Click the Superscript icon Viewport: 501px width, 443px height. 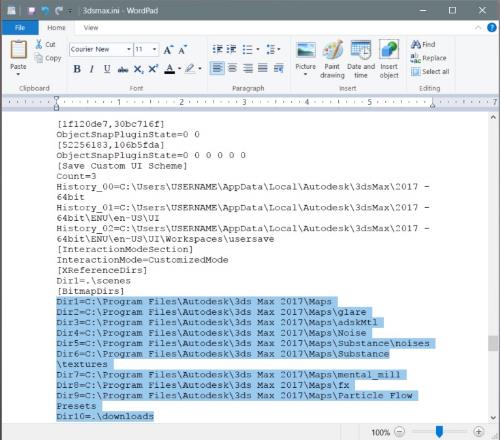click(153, 69)
